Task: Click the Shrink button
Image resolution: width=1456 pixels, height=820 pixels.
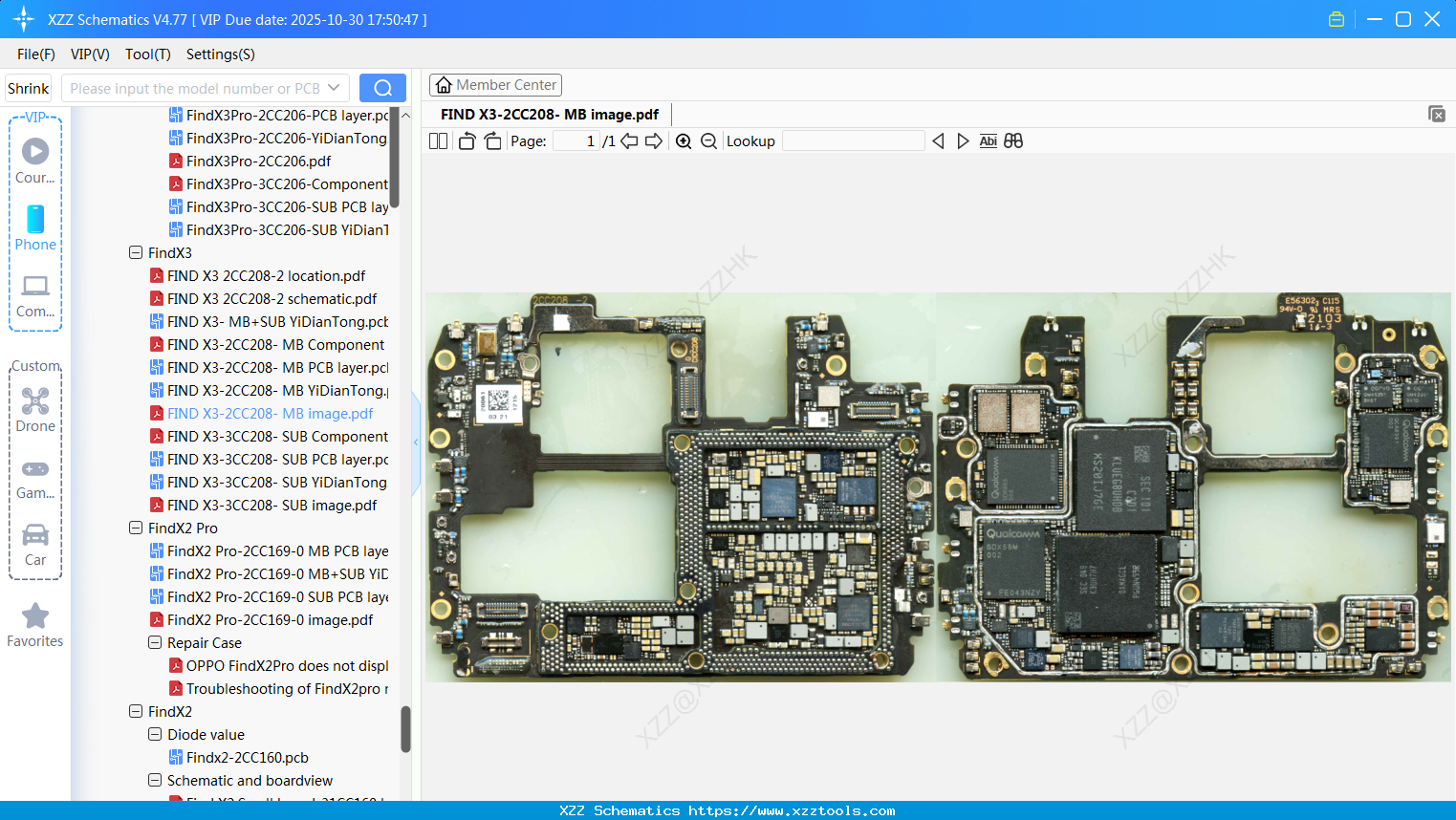Action: coord(28,88)
